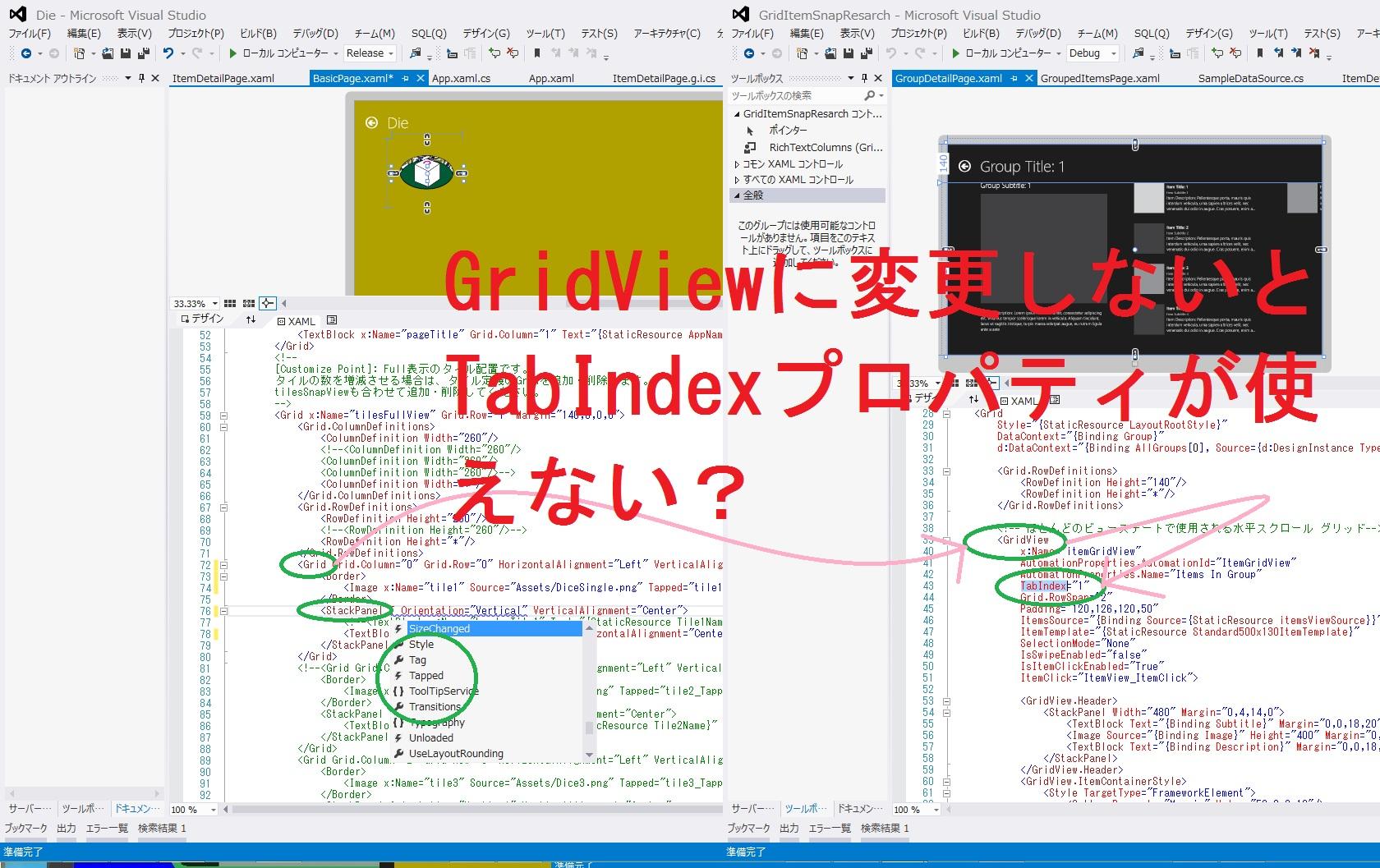Screen dimensions: 1380x868
Task: Open the Document Outline panel options dropdown
Action: [127, 78]
